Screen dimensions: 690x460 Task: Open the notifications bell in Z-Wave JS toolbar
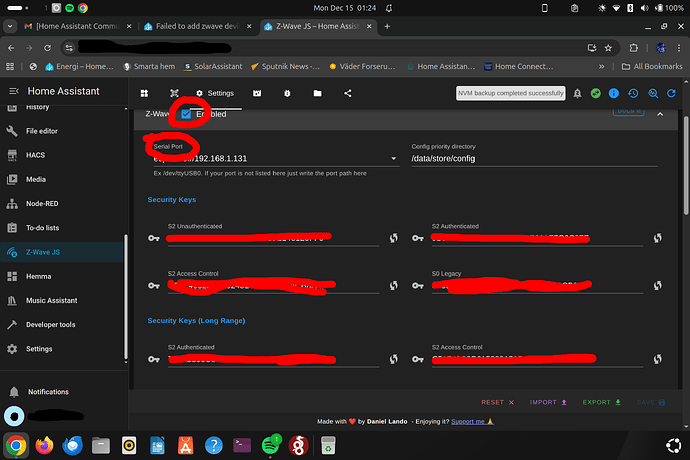pos(577,93)
